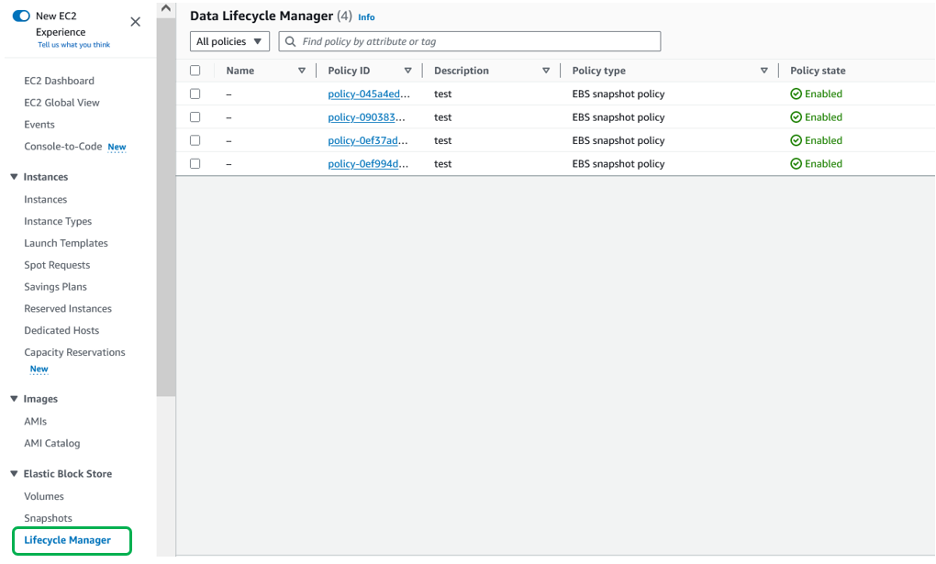936x564 pixels.
Task: Open Volumes in the sidebar
Action: [x=44, y=496]
